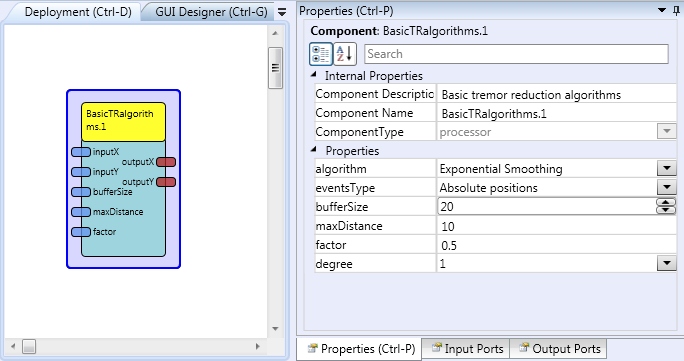Click the bufferSize input port connector
The image size is (684, 361).
[81, 192]
